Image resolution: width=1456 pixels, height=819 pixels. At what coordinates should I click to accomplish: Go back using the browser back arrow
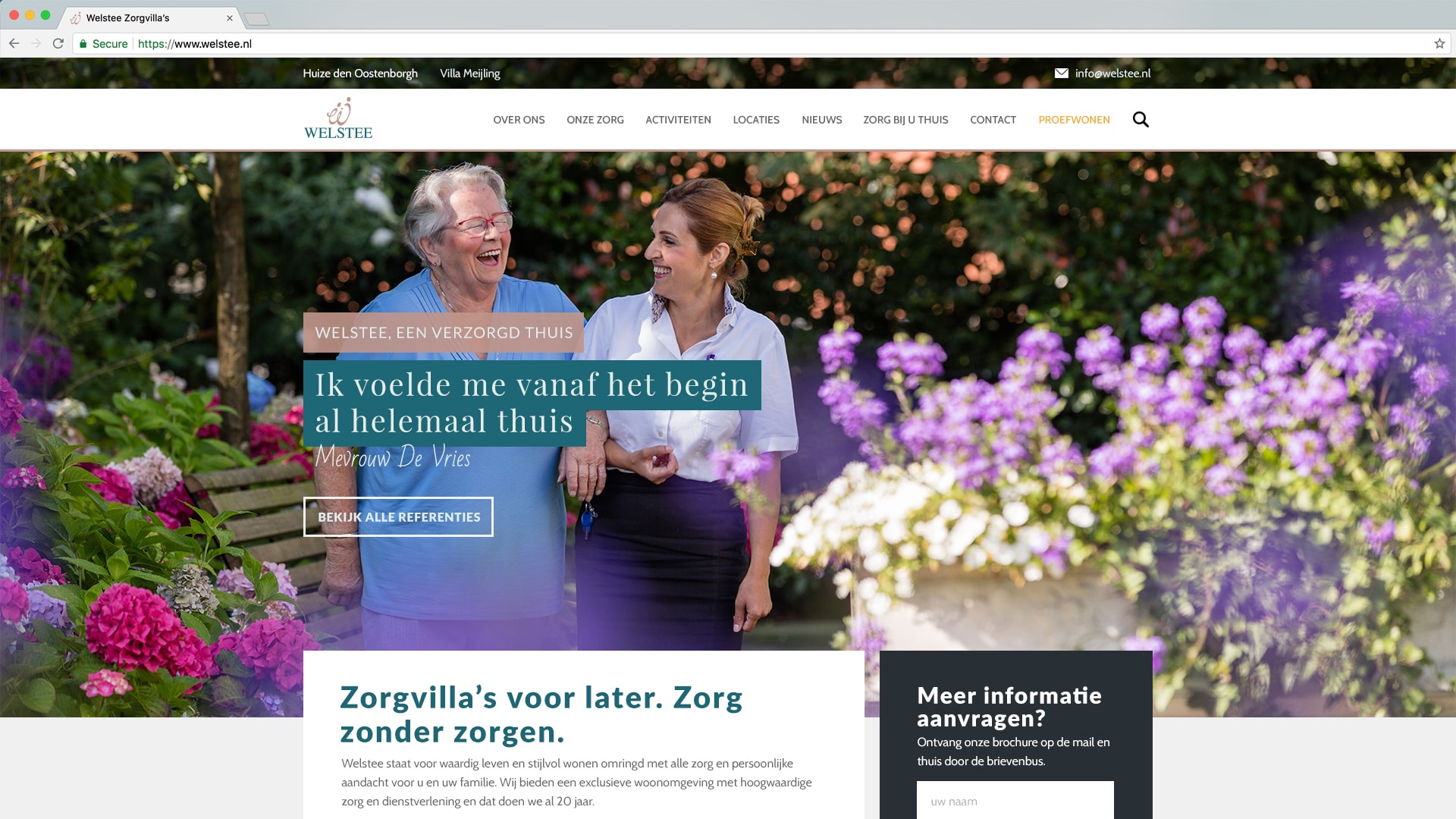coord(14,44)
